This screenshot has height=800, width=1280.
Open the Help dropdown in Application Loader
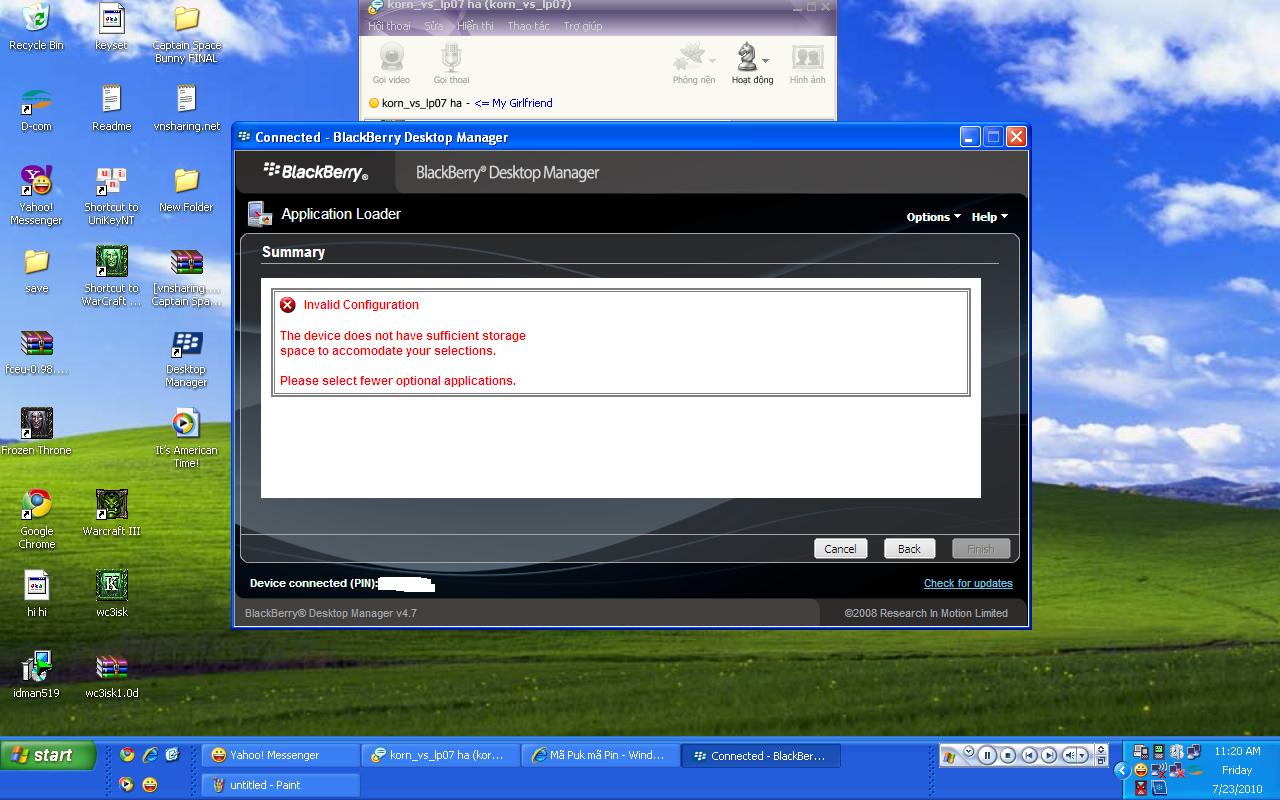989,217
